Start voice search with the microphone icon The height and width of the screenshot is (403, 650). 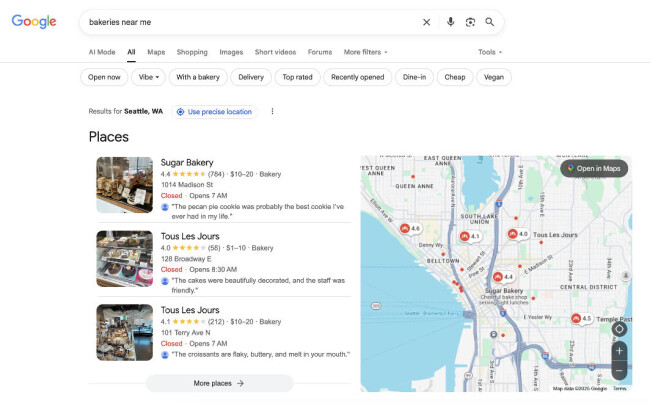(x=451, y=22)
